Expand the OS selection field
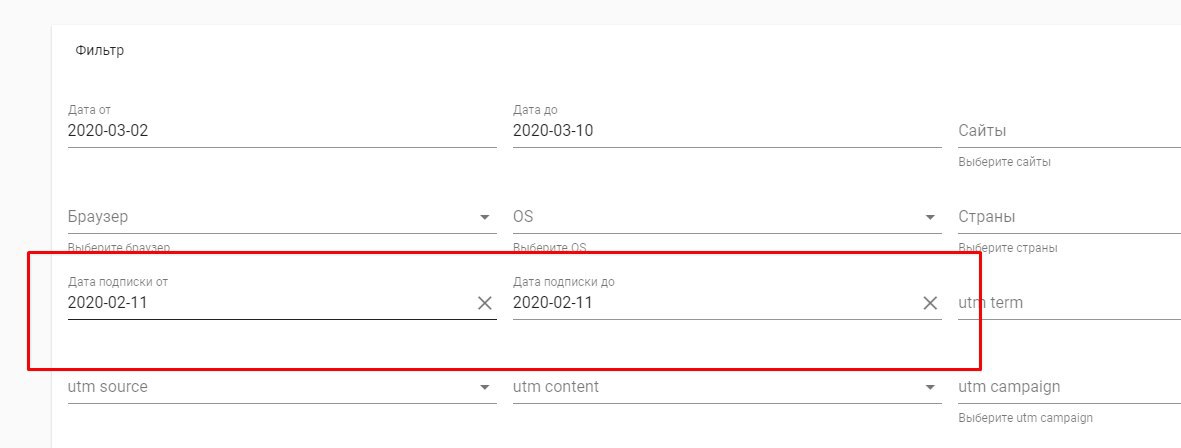1181x448 pixels. (x=727, y=217)
